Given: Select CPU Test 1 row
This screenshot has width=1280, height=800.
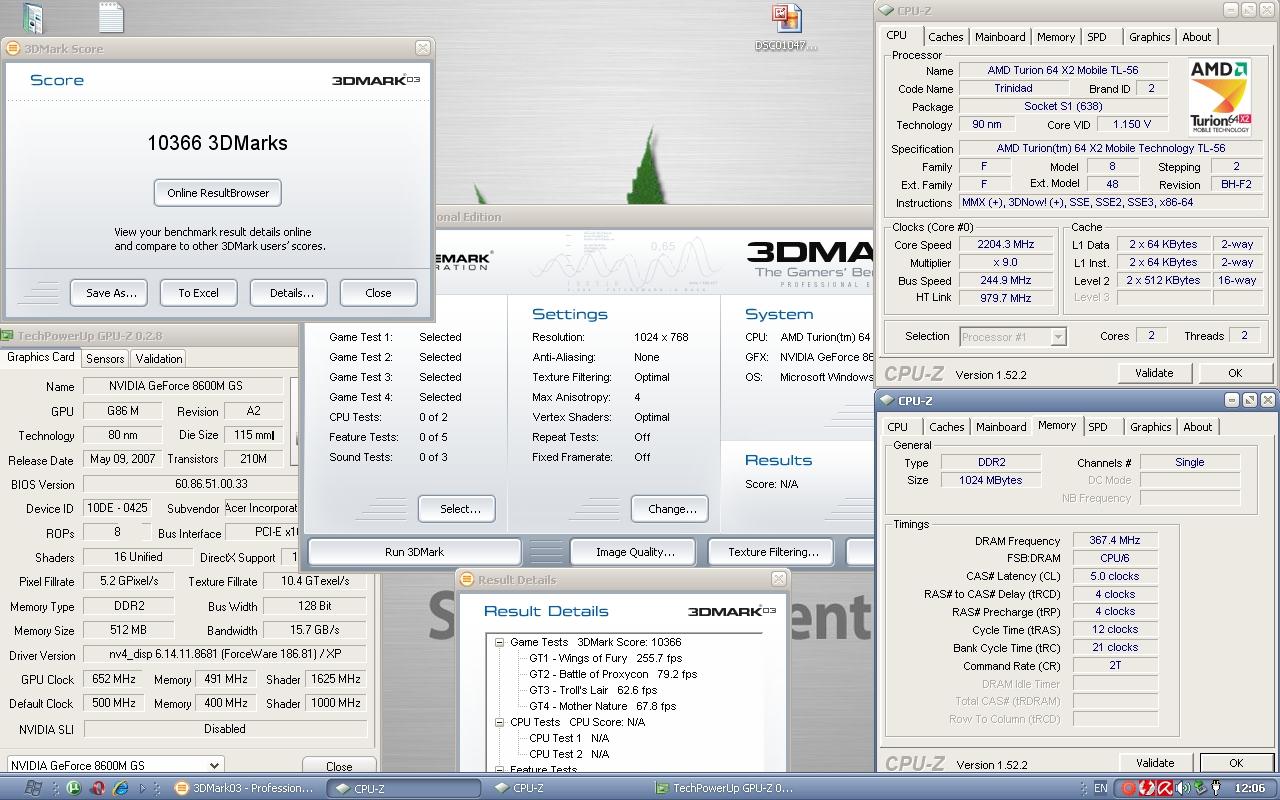Looking at the screenshot, I should pyautogui.click(x=569, y=738).
